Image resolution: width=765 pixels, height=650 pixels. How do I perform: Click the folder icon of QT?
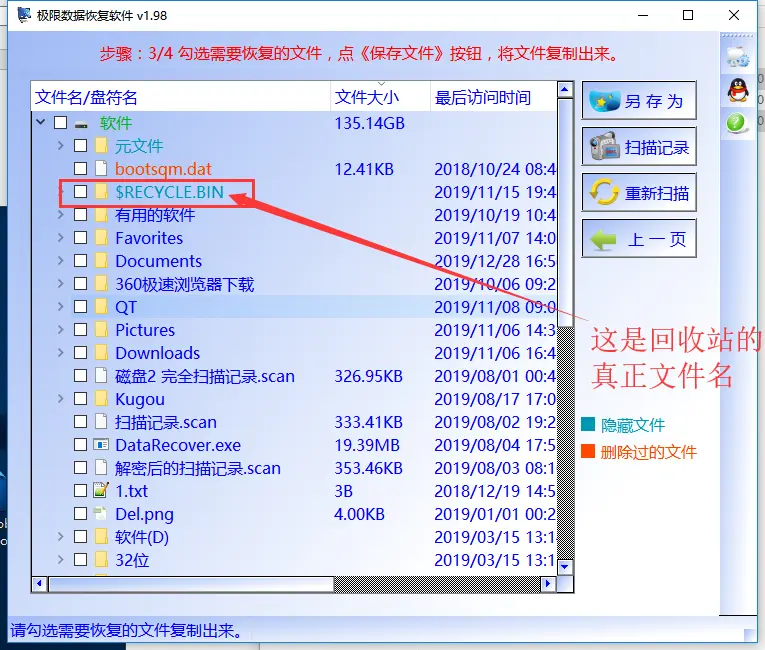click(x=101, y=306)
